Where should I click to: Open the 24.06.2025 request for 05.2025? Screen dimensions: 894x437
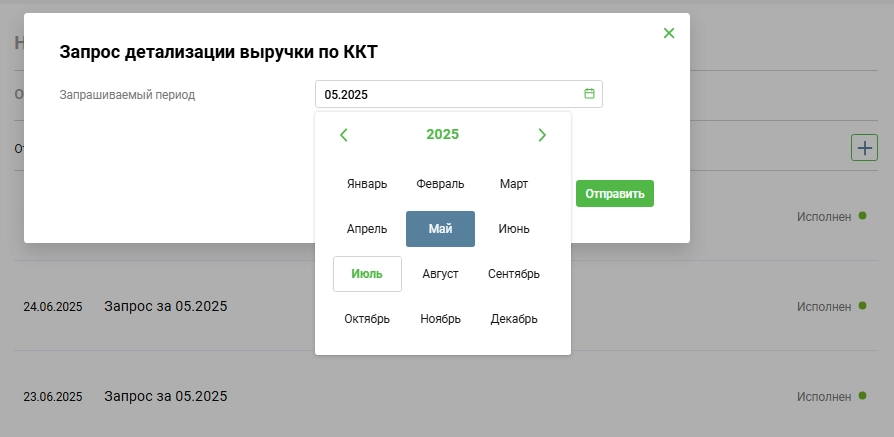(x=166, y=306)
